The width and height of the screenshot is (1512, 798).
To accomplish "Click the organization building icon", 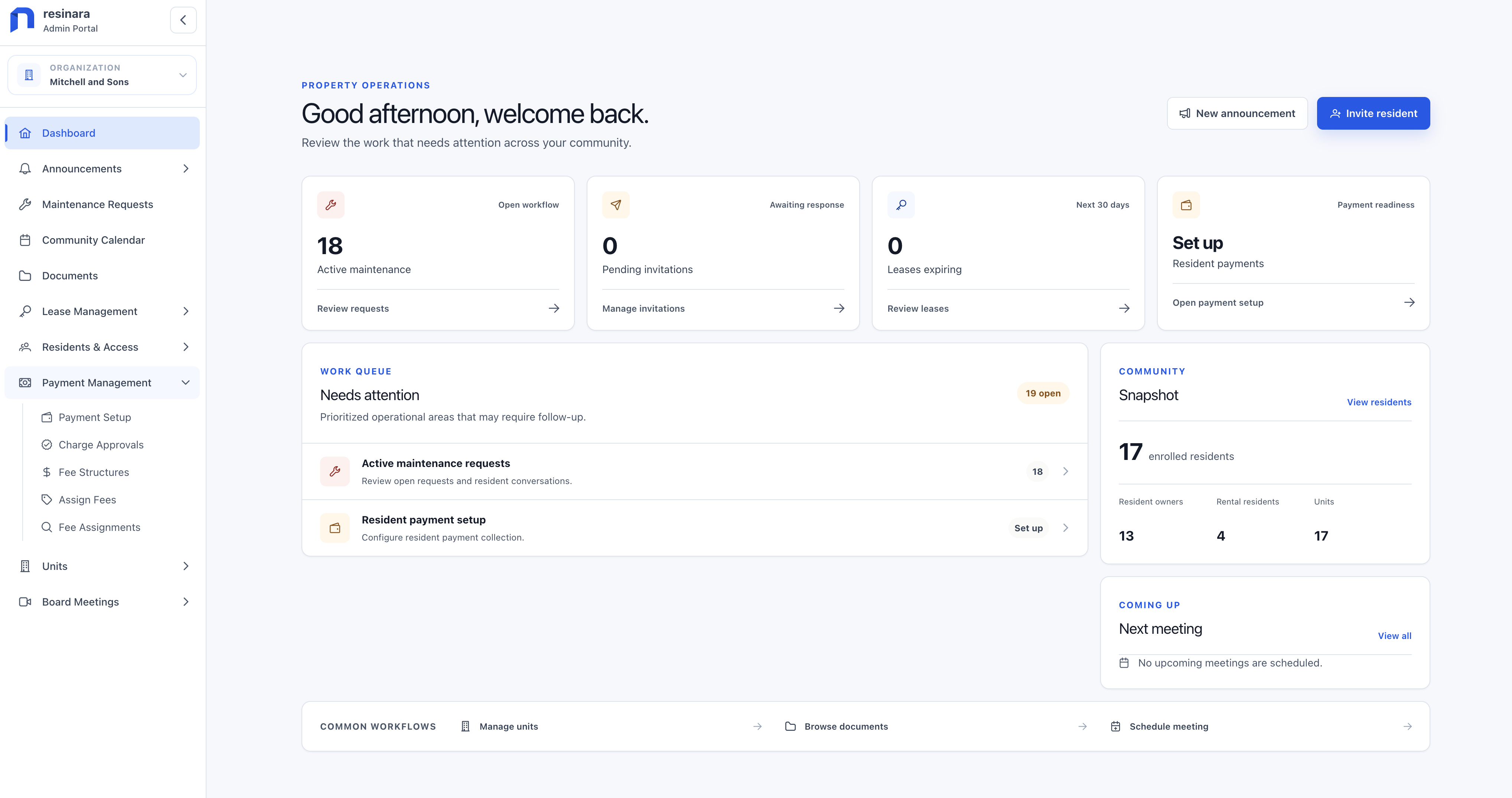I will pos(29,75).
